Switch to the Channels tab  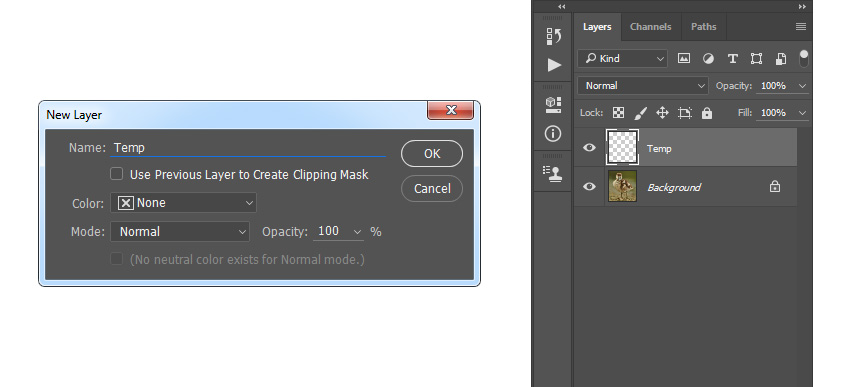(651, 27)
